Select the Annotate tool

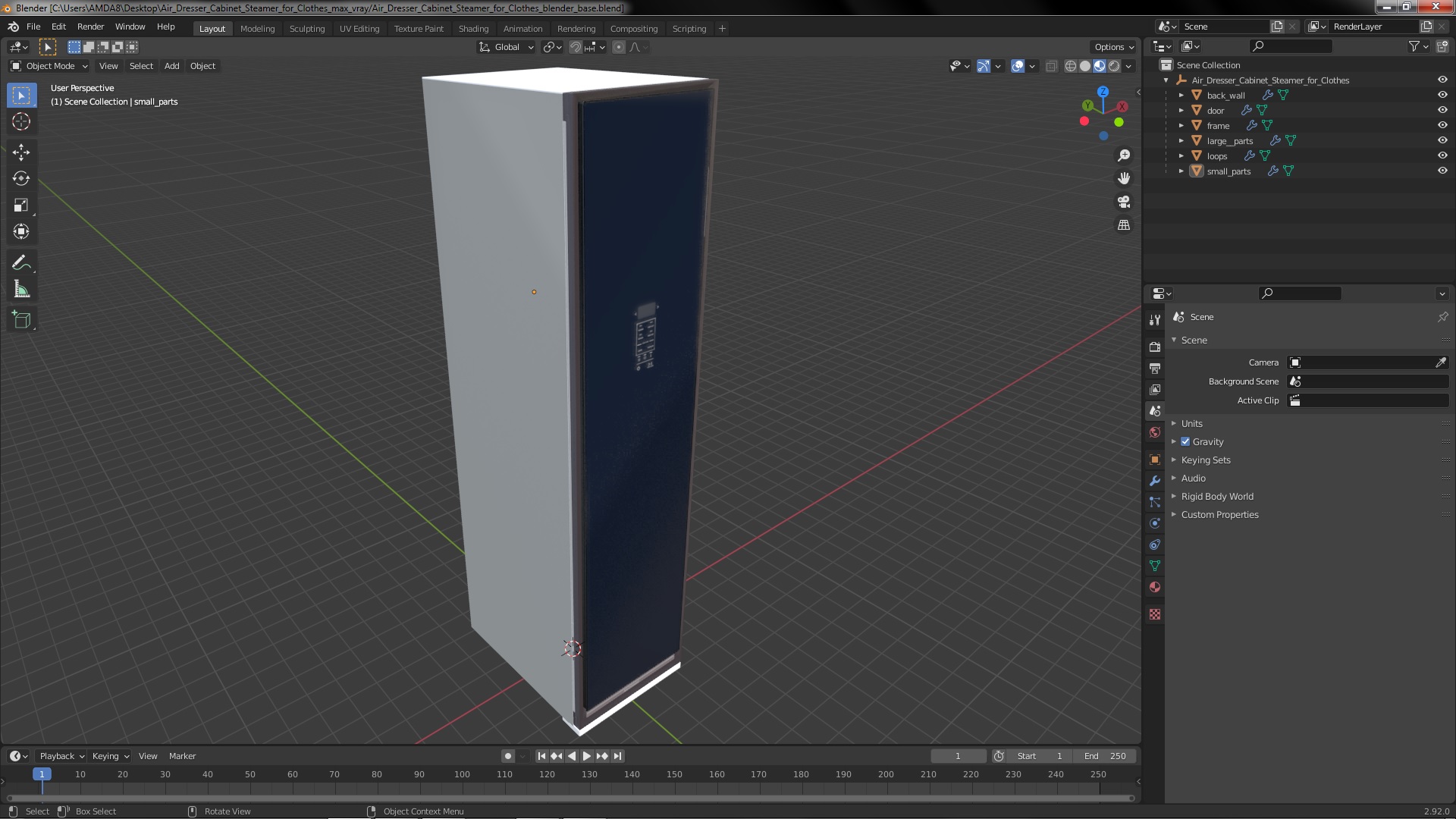pos(21,263)
